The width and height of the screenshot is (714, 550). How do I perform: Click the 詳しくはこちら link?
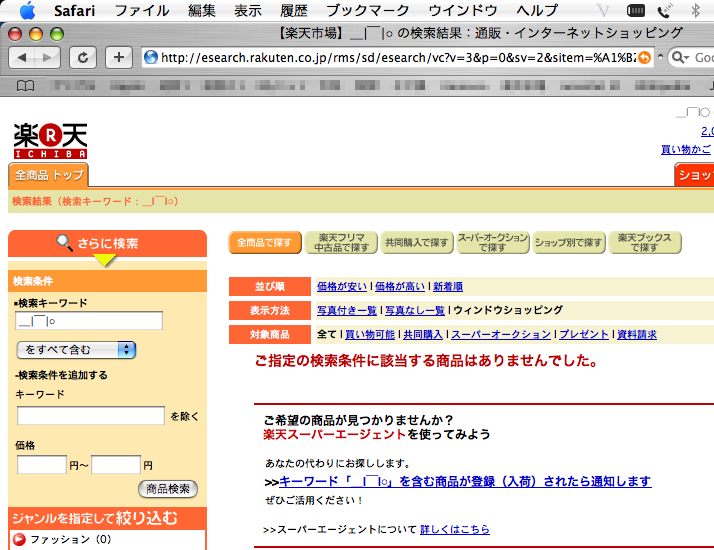454,530
